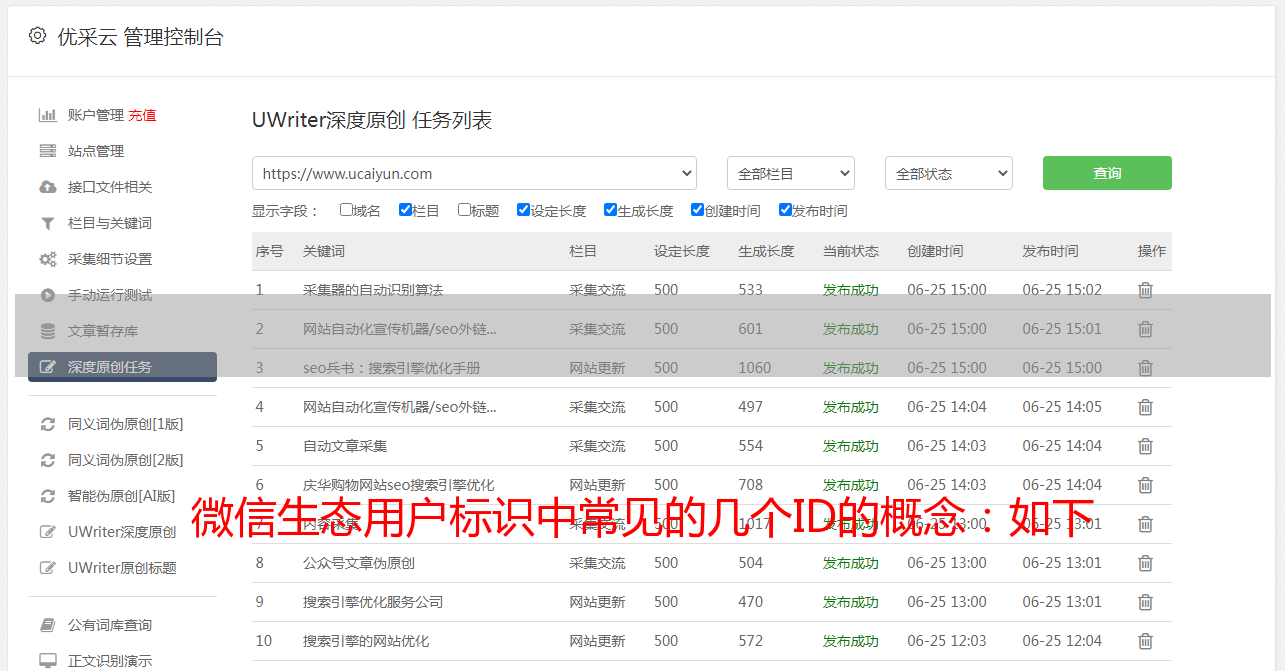Delete task row 5 自动文章采集
The width and height of the screenshot is (1285, 671).
coord(1145,446)
